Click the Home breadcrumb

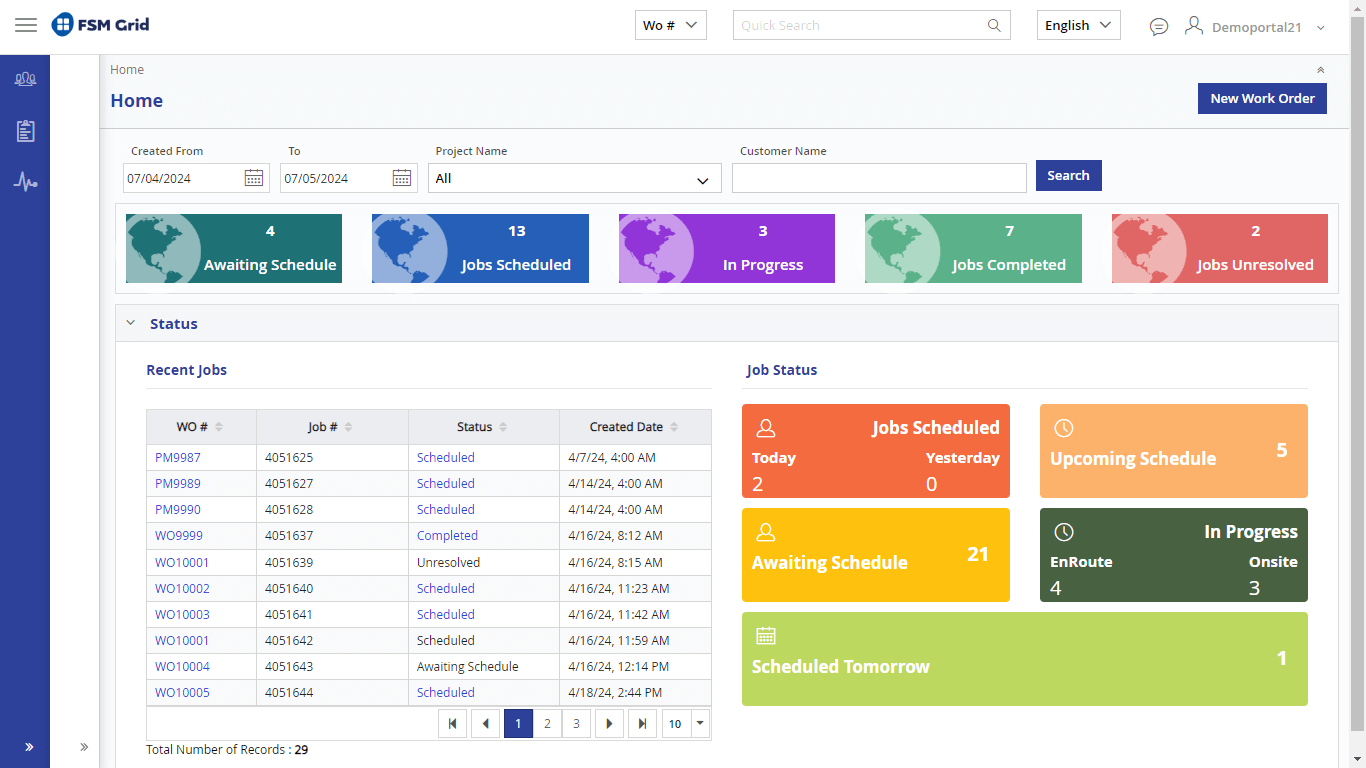pyautogui.click(x=127, y=70)
